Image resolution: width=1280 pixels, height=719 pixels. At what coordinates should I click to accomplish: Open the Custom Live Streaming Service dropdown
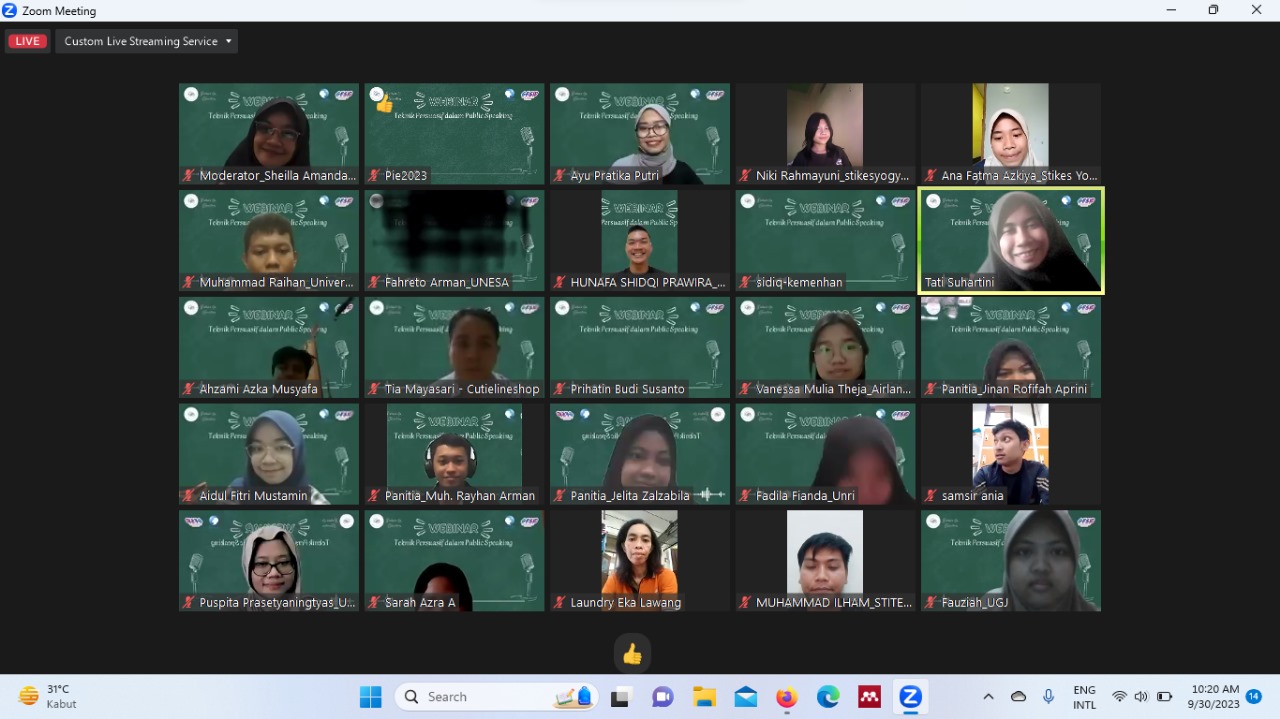pos(147,41)
